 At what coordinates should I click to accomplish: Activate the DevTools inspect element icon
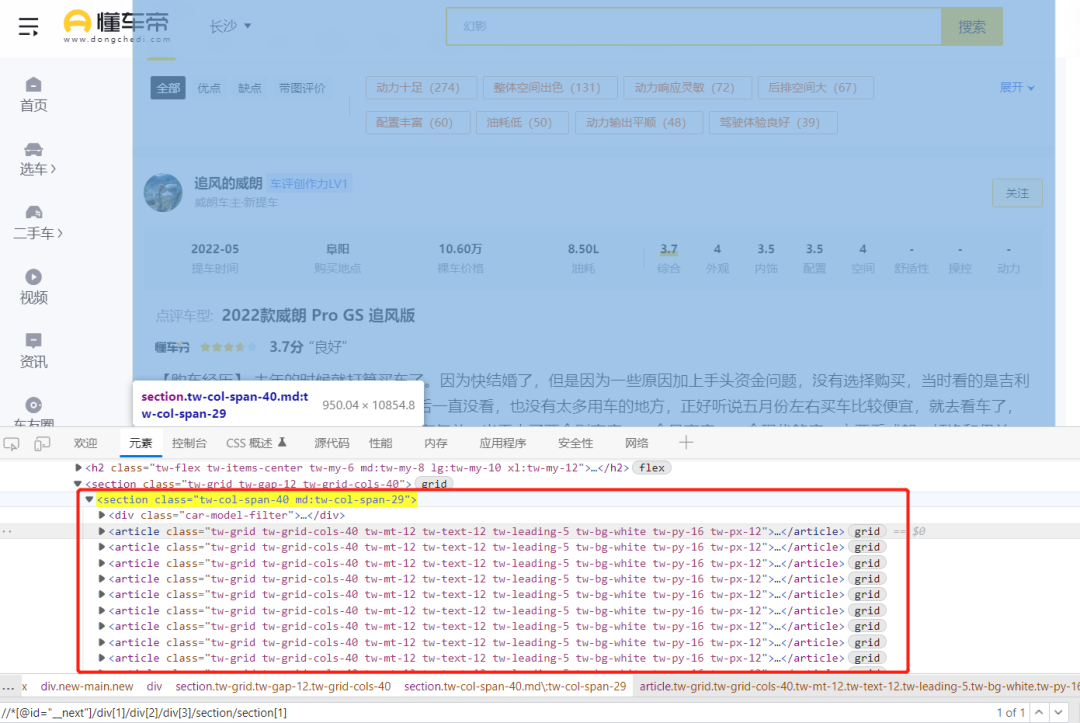coord(12,443)
